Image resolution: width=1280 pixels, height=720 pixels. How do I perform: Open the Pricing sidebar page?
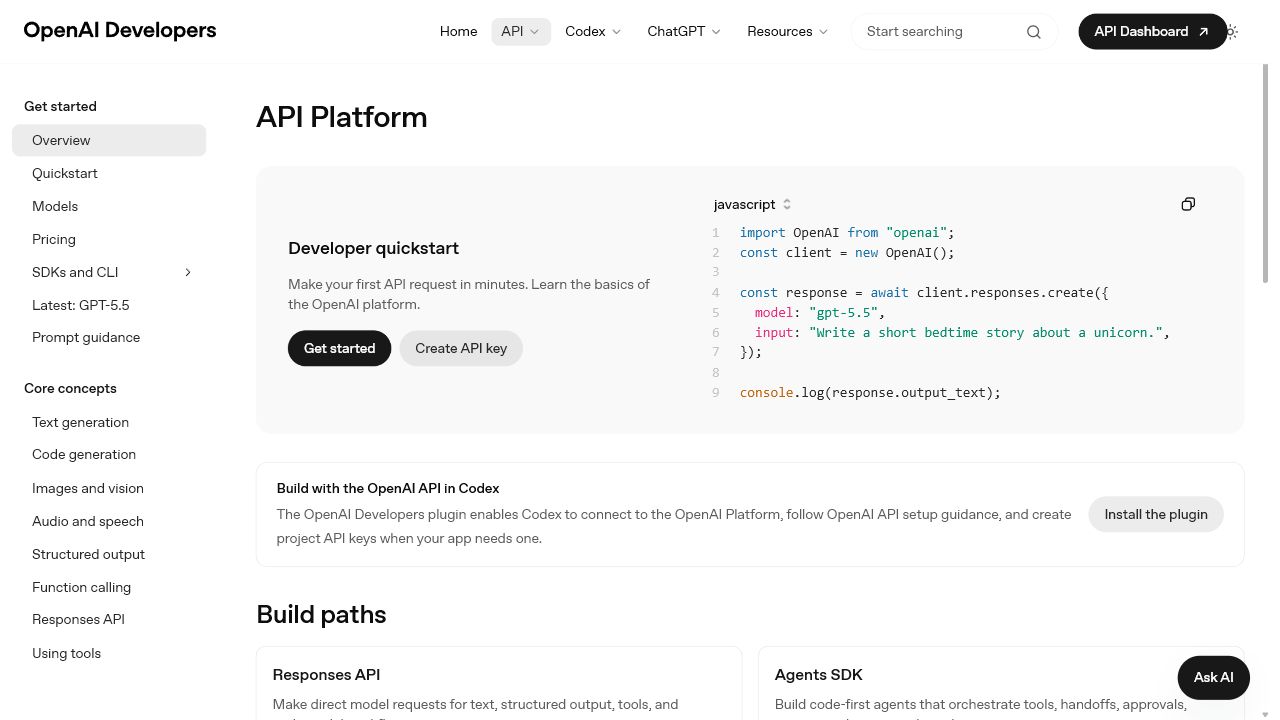109,239
